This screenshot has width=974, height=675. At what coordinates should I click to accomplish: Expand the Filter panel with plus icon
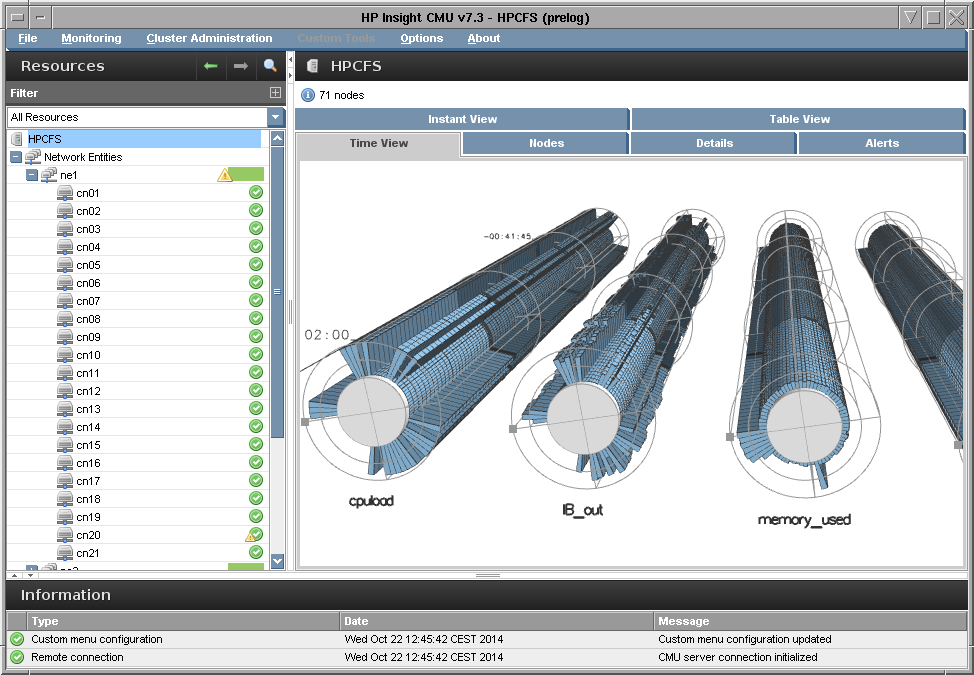pyautogui.click(x=275, y=93)
